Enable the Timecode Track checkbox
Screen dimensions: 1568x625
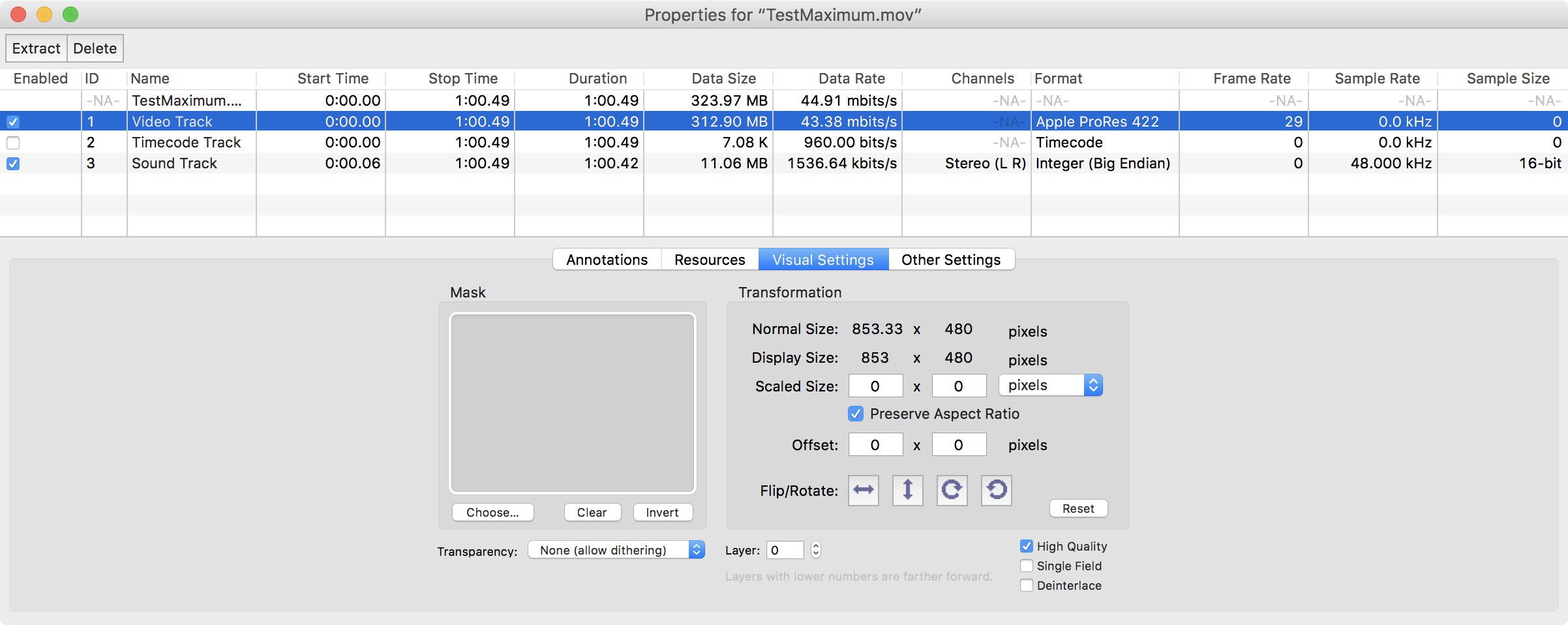coord(13,143)
